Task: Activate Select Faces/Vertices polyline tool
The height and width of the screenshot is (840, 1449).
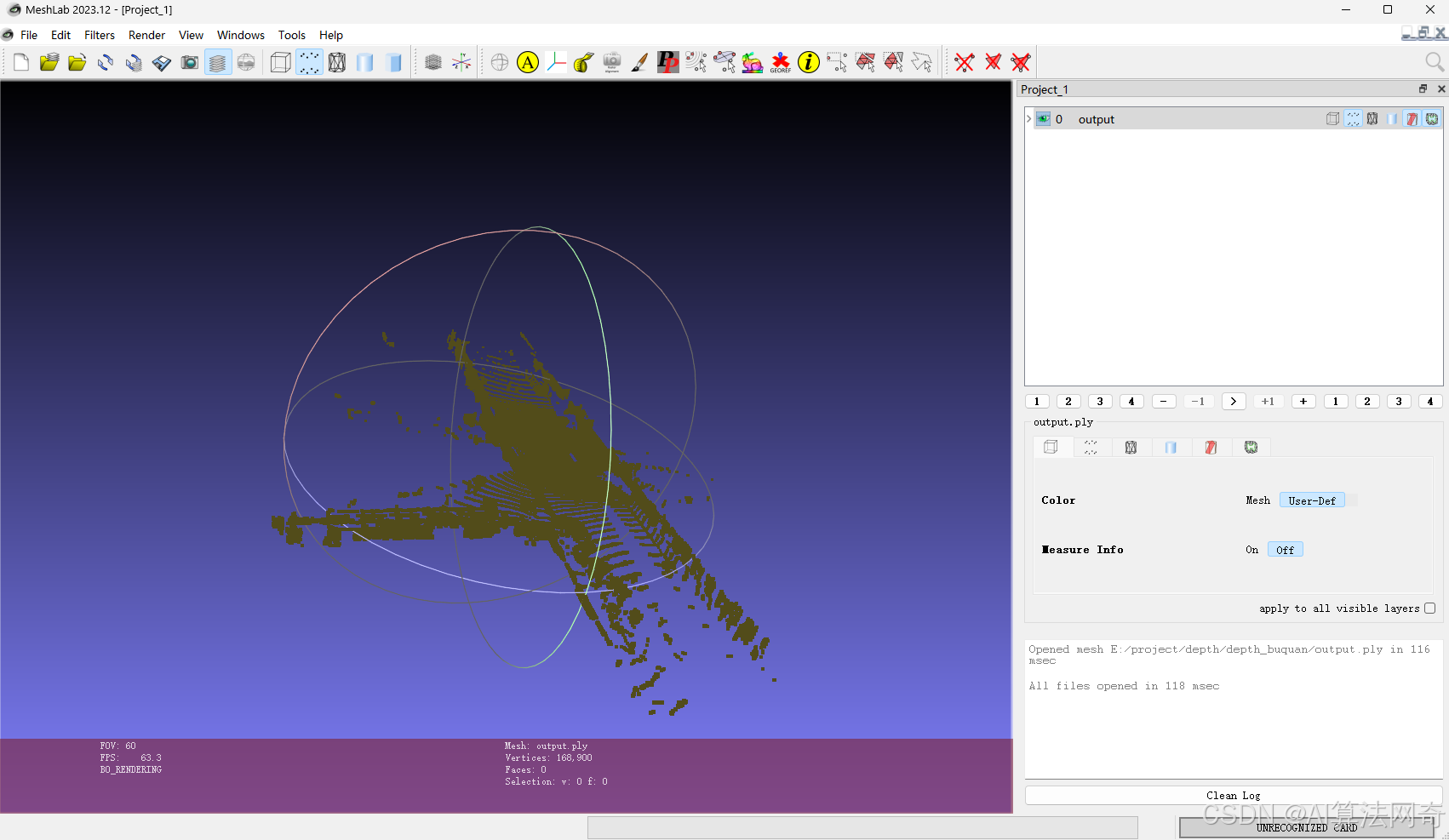Action: click(921, 62)
